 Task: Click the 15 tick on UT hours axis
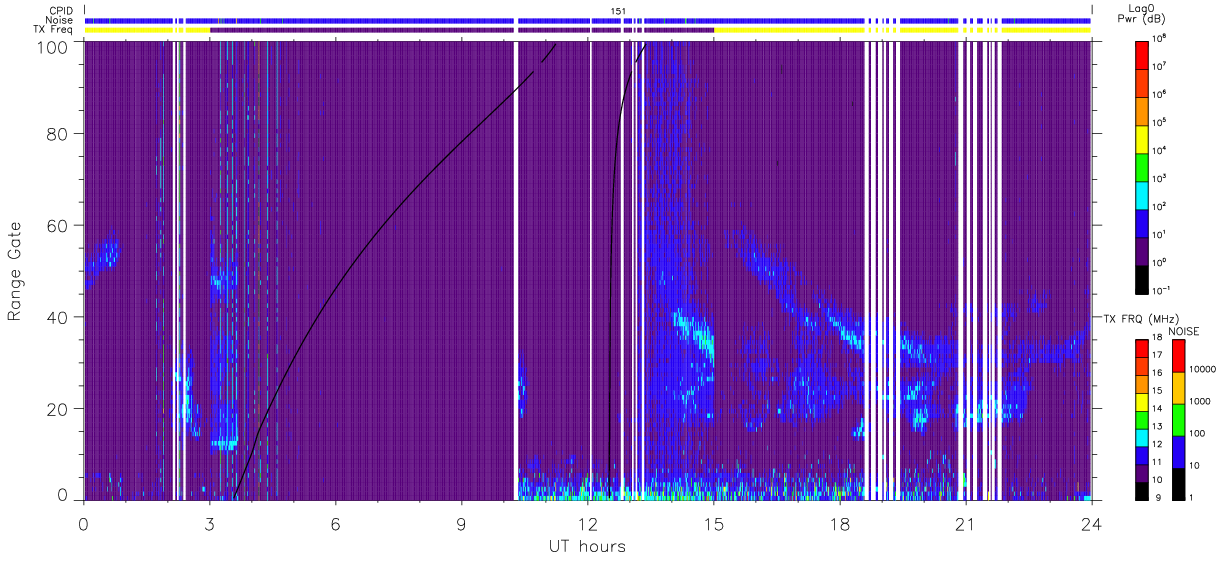click(714, 523)
